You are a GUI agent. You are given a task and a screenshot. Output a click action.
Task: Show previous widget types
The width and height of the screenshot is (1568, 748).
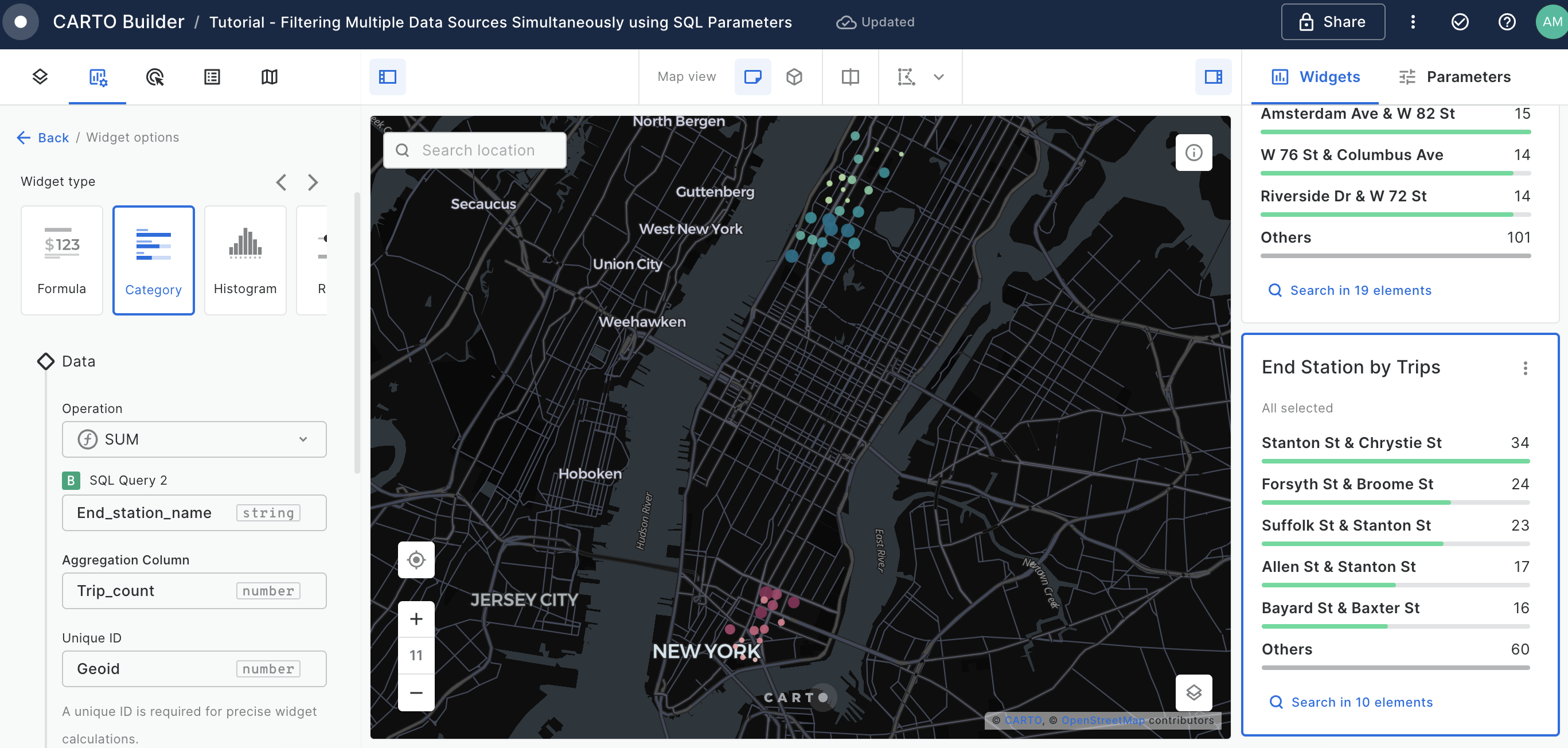(281, 182)
